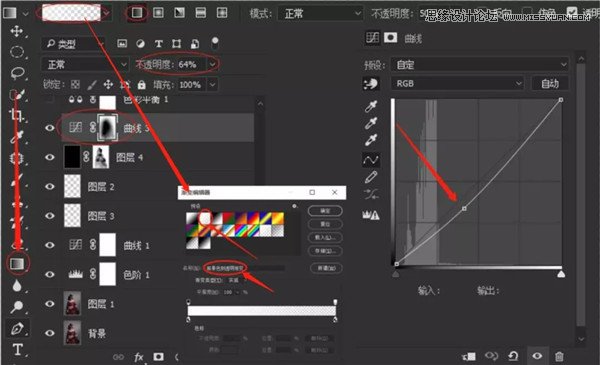Click 确定 OK in gradient editor
This screenshot has height=365, width=600.
[x=325, y=211]
